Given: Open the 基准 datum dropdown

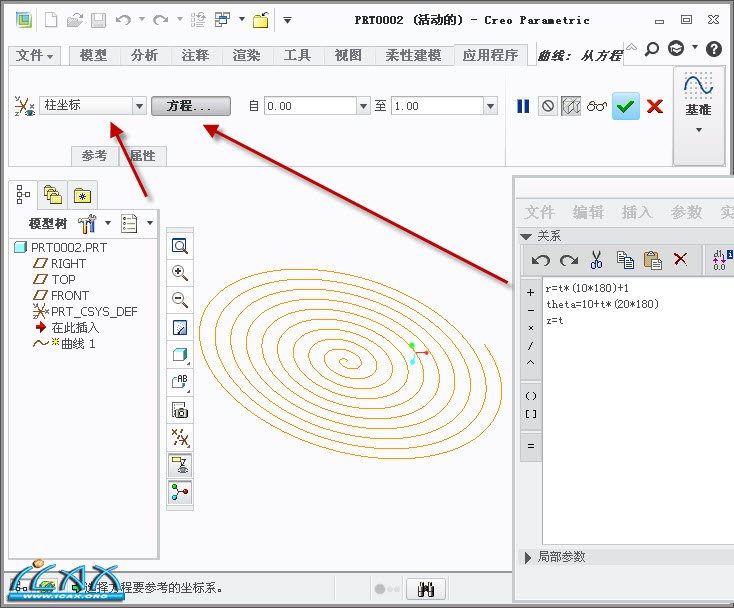Looking at the screenshot, I should point(698,130).
